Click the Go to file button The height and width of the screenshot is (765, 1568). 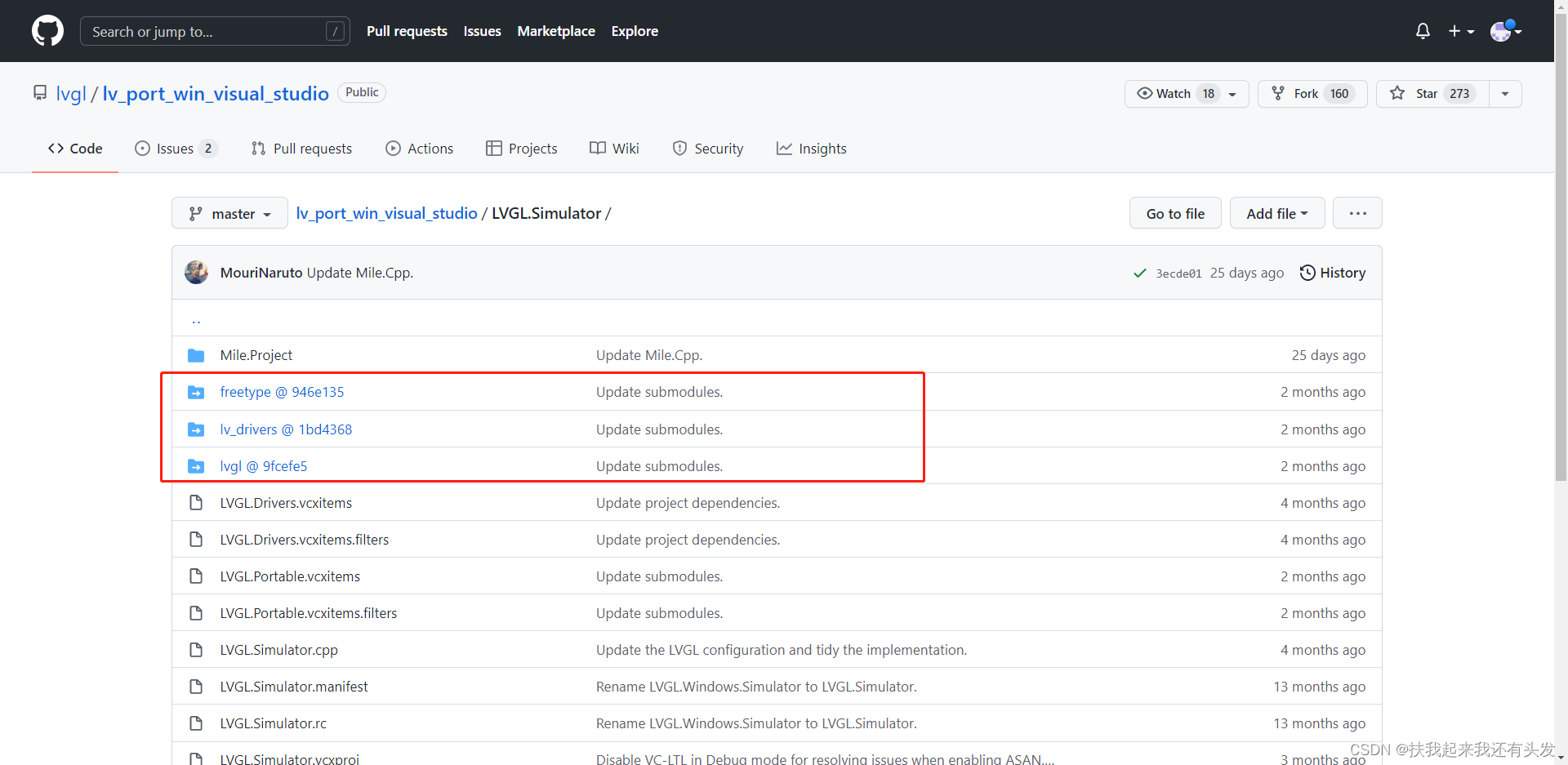[1175, 213]
